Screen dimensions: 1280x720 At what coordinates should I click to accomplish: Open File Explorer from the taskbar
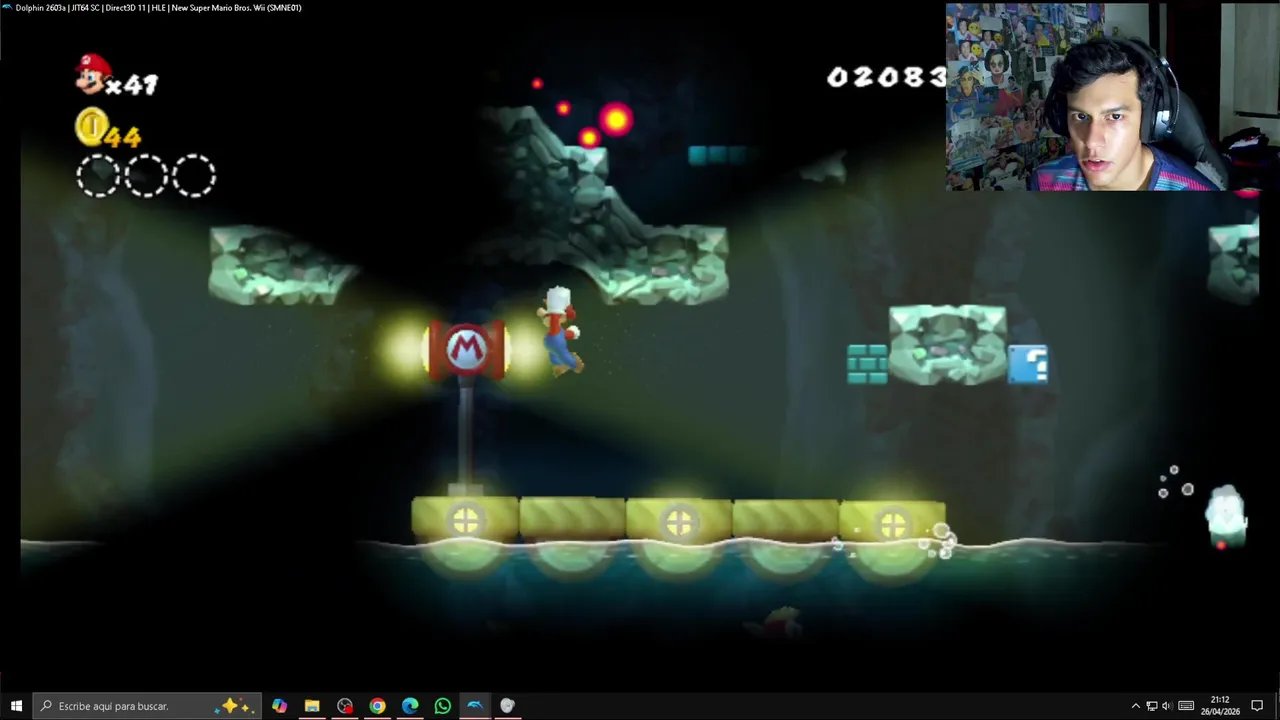click(x=312, y=706)
